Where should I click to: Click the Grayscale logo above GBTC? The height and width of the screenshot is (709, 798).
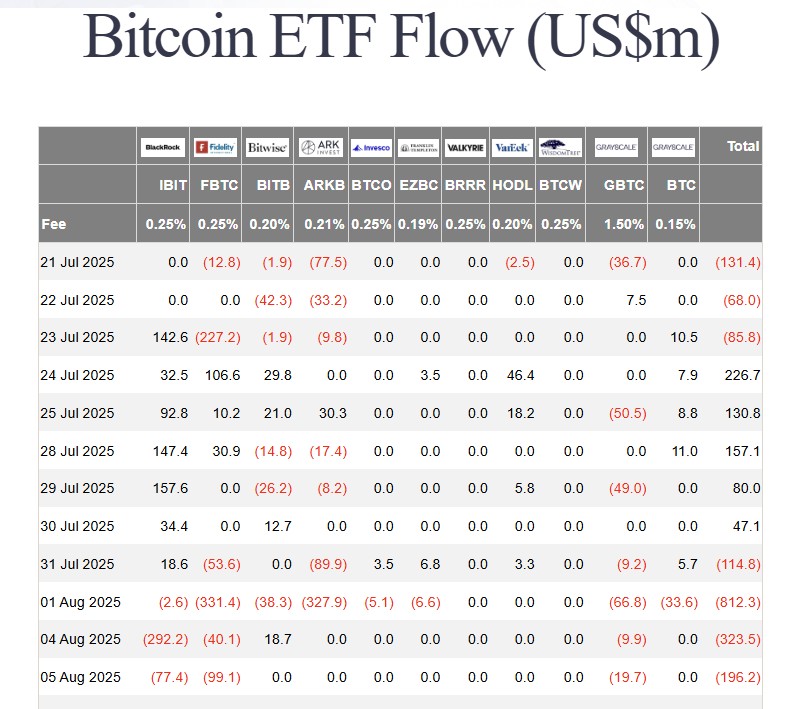616,148
